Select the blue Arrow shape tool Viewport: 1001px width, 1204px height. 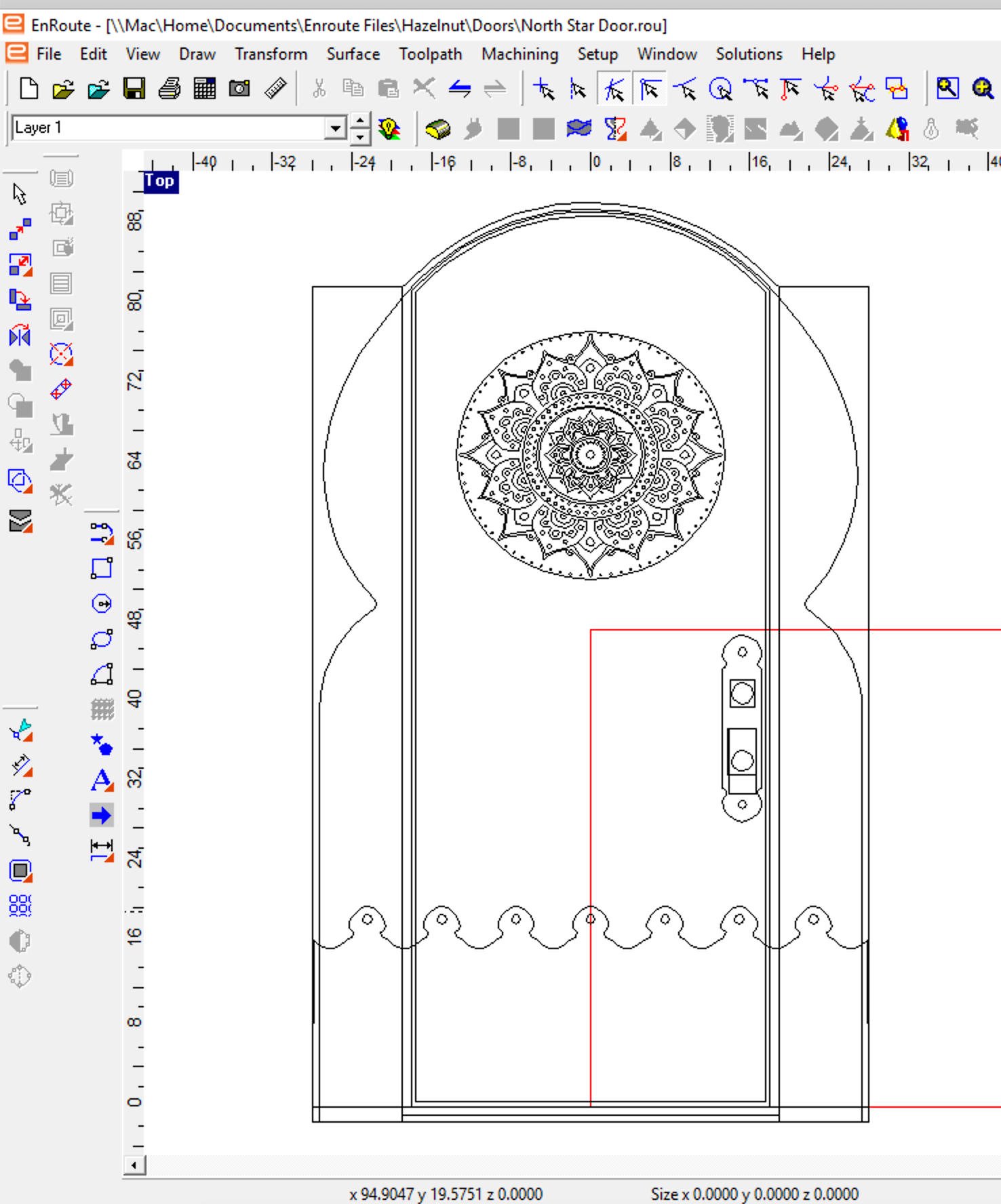point(102,815)
